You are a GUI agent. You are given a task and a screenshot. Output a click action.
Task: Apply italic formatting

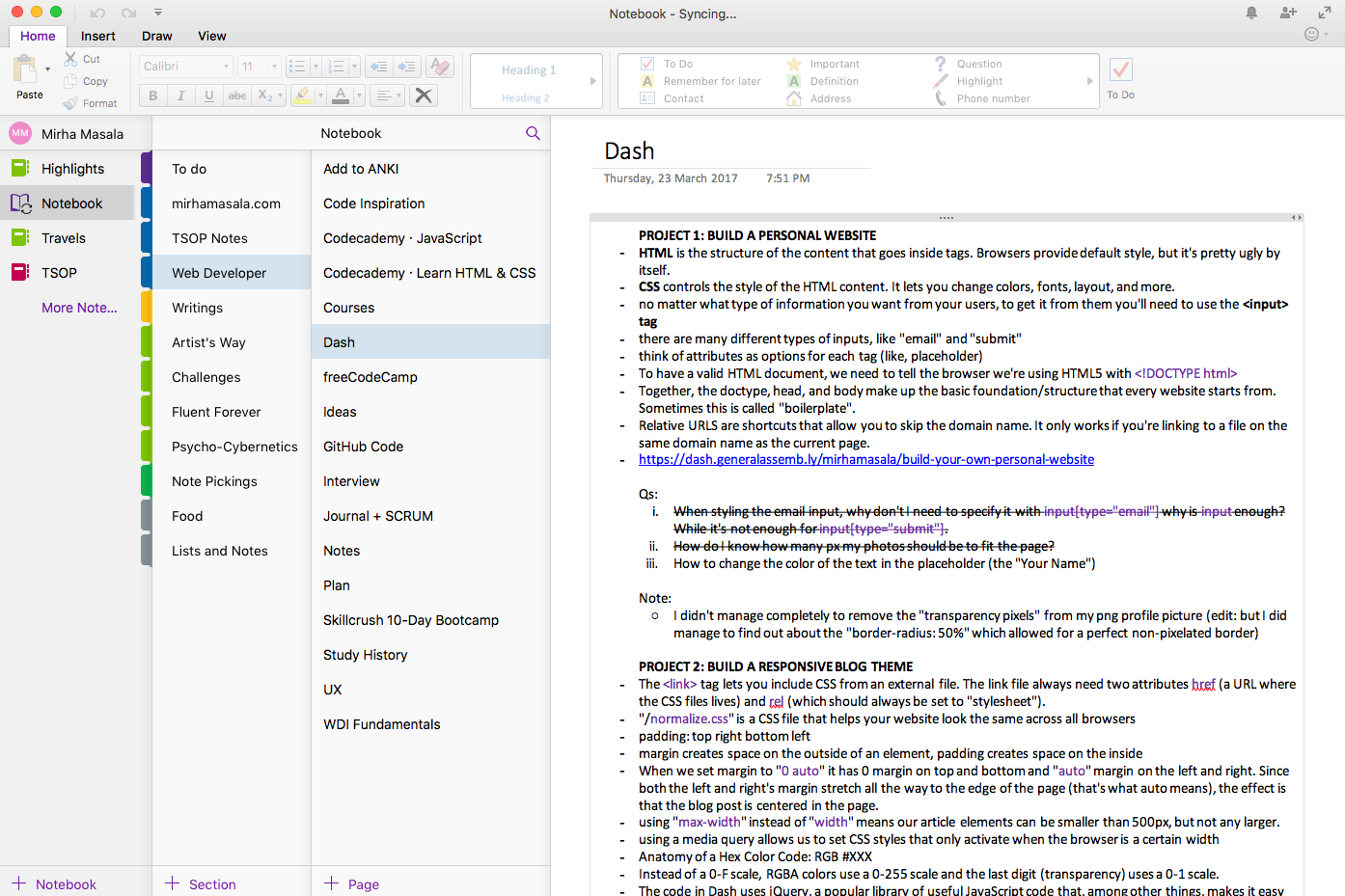pyautogui.click(x=180, y=95)
